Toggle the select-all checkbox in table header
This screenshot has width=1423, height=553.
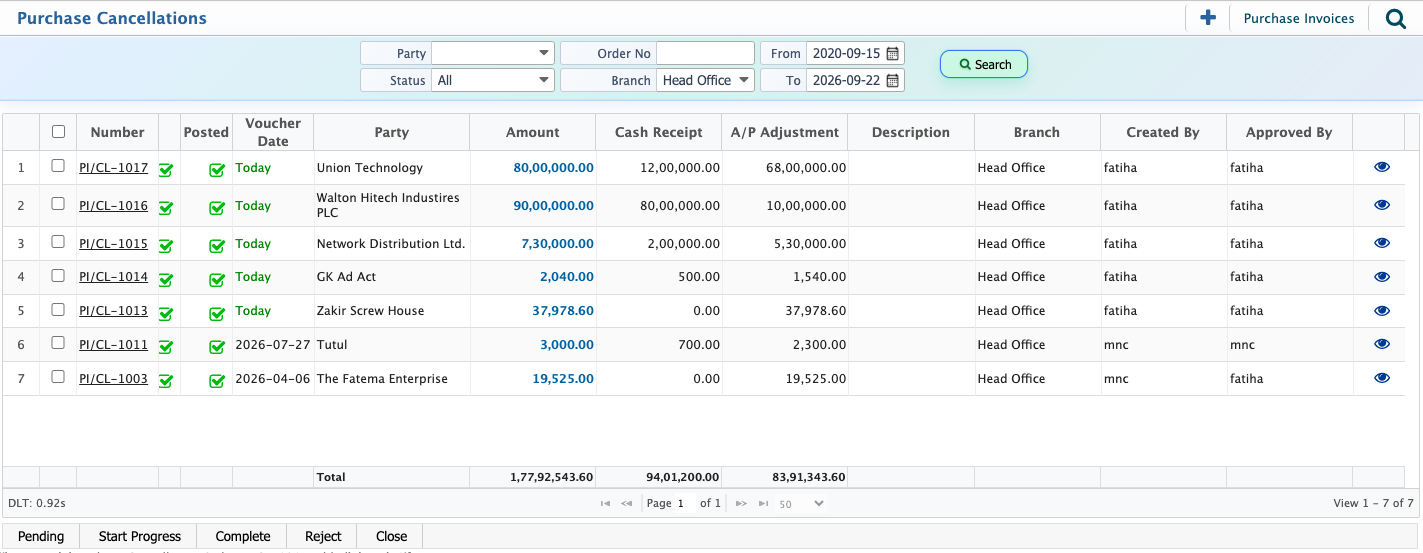click(58, 131)
